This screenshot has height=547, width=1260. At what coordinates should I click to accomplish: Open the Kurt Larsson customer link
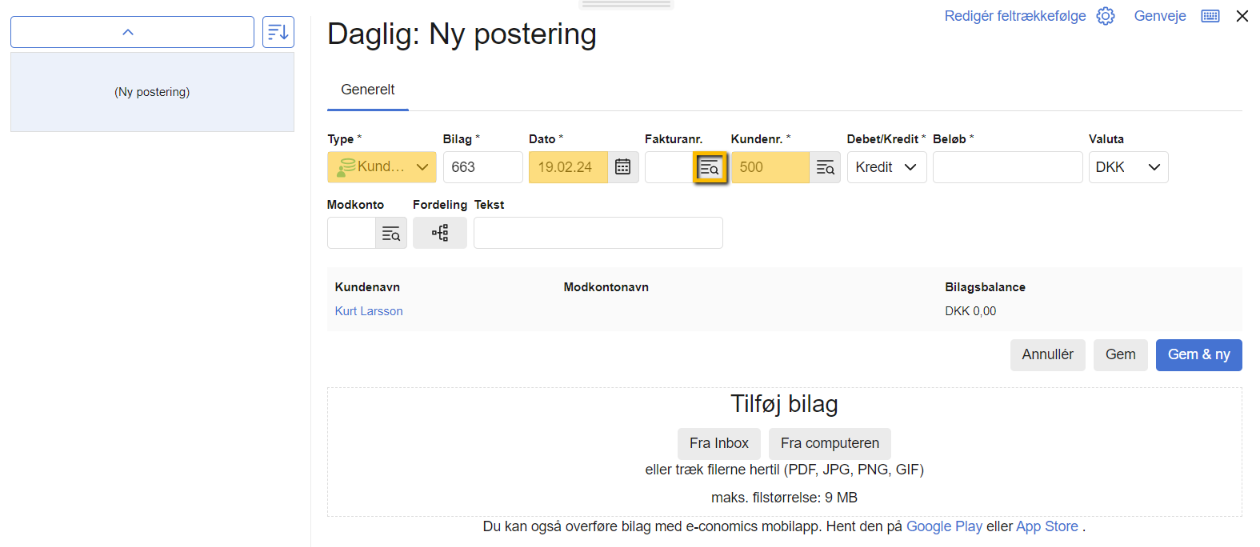[369, 312]
